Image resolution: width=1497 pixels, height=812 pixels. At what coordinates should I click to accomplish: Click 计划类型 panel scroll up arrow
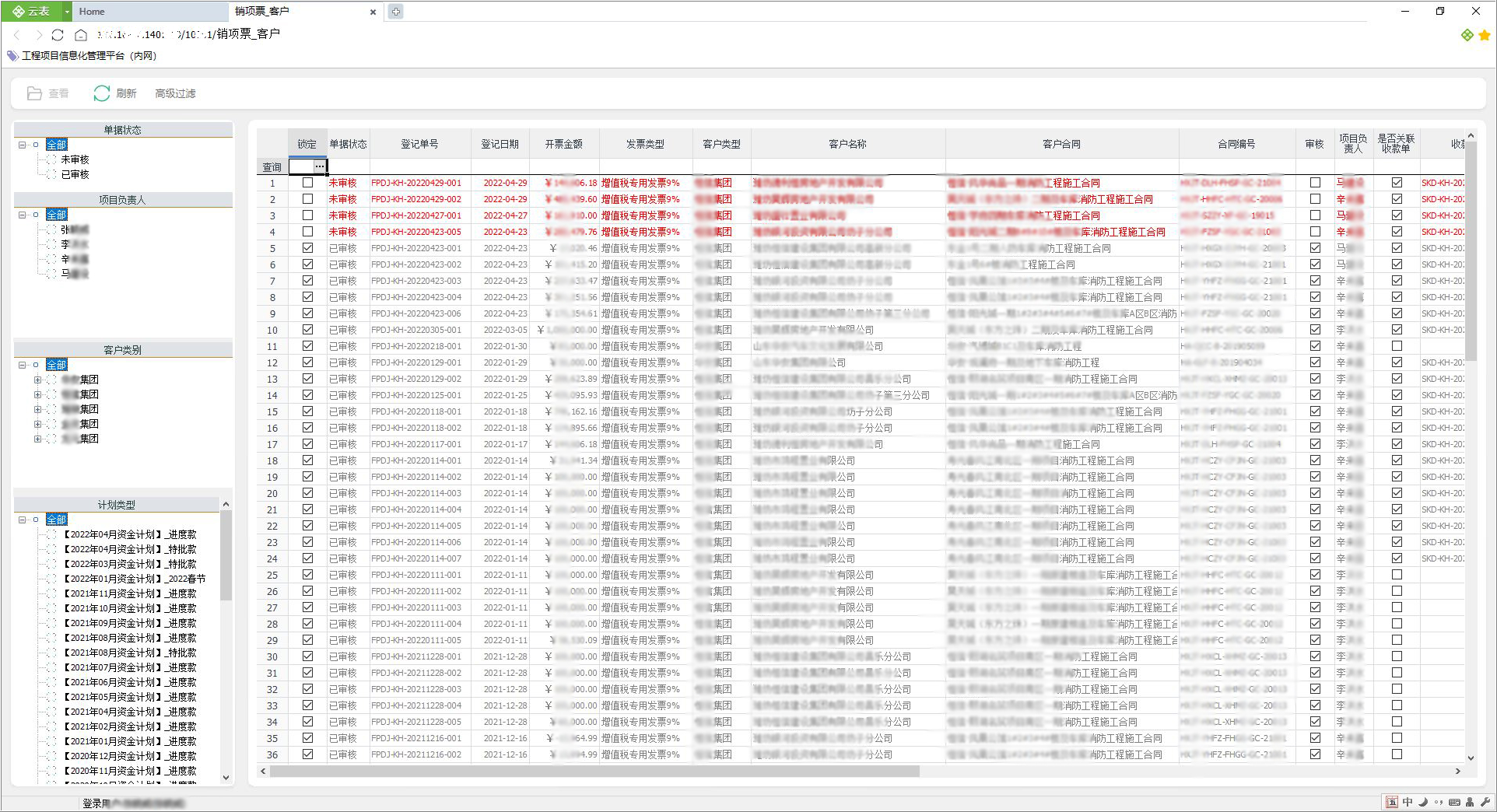coord(226,505)
